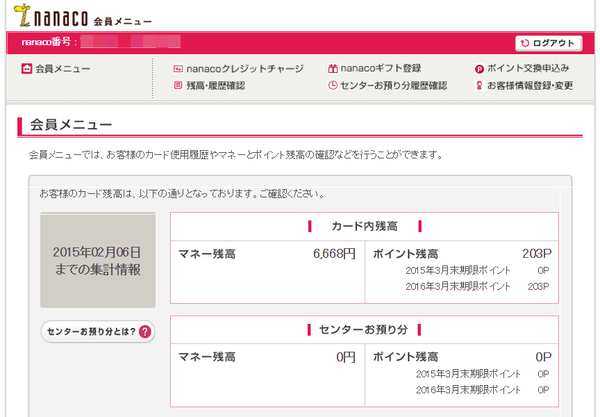
Task: Click the 会員メニュー page heading
Action: click(71, 125)
